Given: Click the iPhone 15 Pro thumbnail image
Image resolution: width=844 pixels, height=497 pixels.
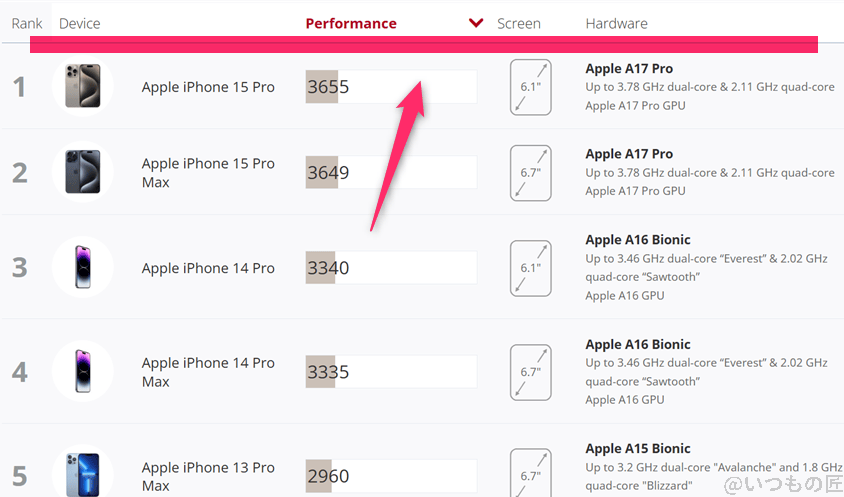Looking at the screenshot, I should tap(82, 87).
